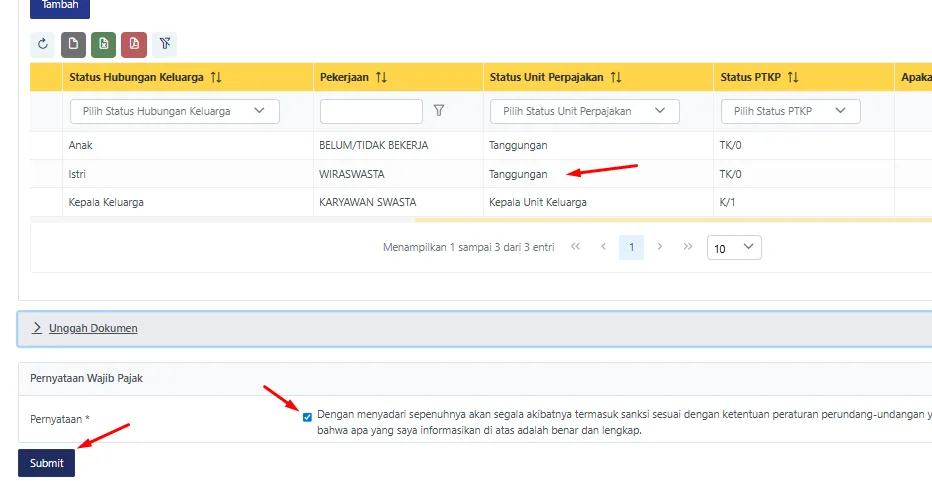The width and height of the screenshot is (932, 481).
Task: Sort the Pekerjaan column
Action: click(x=381, y=77)
